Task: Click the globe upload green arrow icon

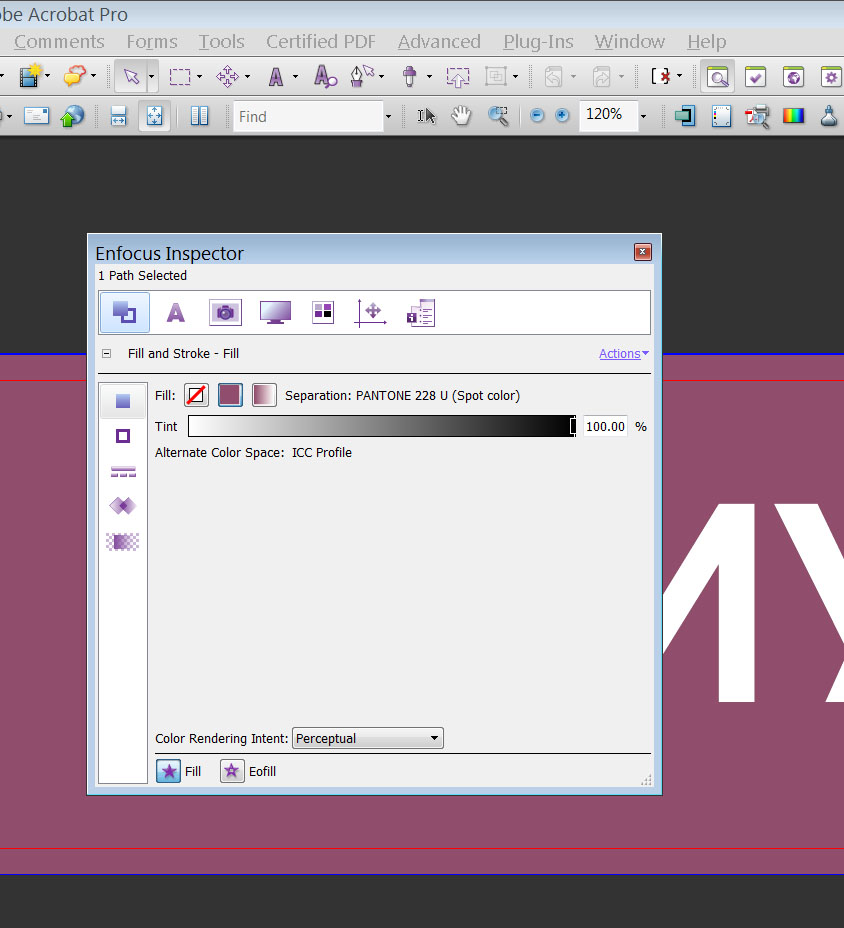Action: click(x=72, y=115)
